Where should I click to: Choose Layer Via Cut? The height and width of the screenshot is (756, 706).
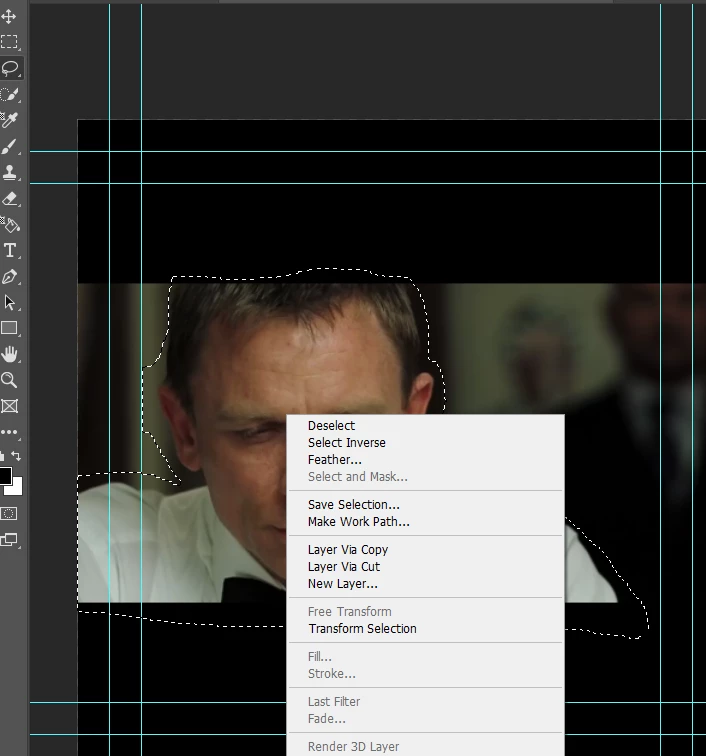(x=344, y=567)
